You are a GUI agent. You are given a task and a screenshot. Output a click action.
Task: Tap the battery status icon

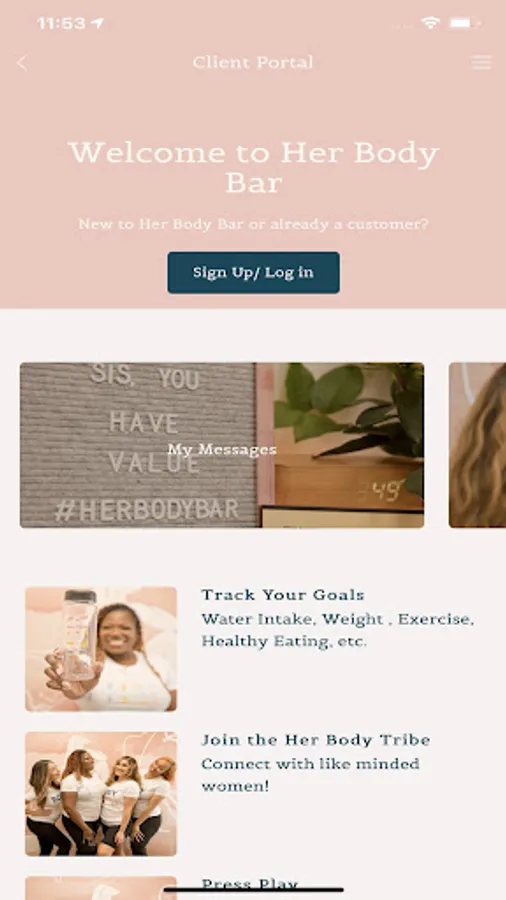(464, 23)
